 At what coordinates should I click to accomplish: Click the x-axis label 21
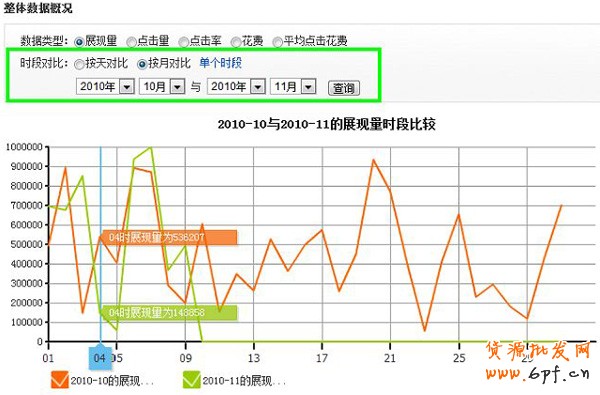pyautogui.click(x=390, y=358)
